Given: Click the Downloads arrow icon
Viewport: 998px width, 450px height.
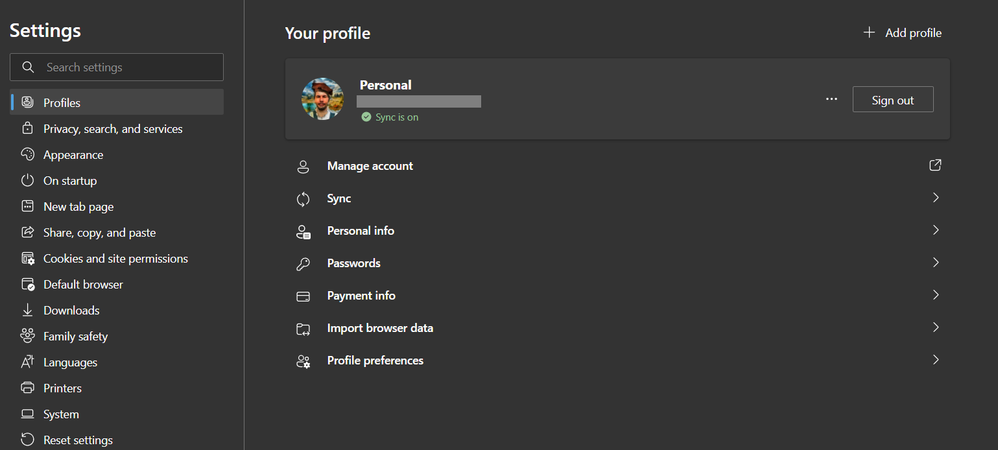Looking at the screenshot, I should point(28,311).
